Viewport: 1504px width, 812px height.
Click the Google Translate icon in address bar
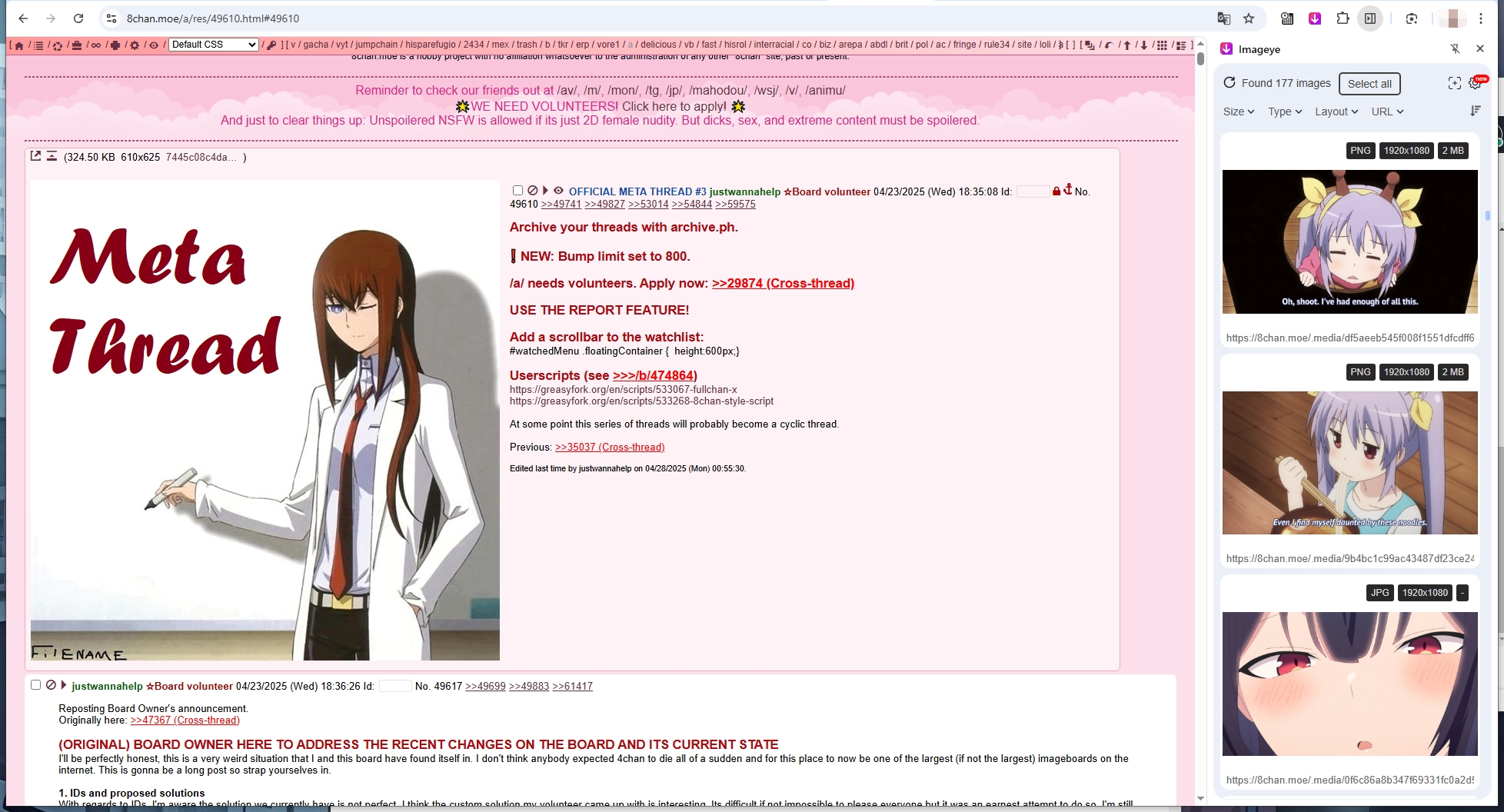point(1224,18)
